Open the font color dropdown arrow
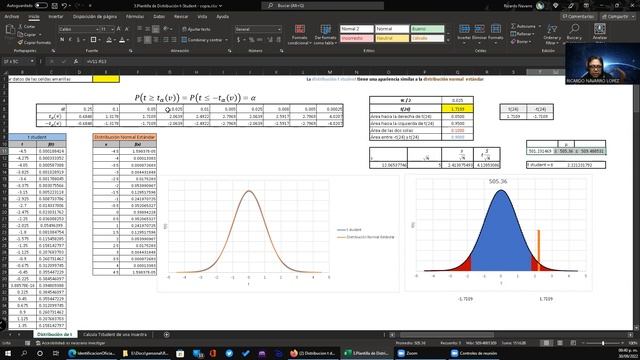Screen dimensions: 640x360 pos(128,40)
